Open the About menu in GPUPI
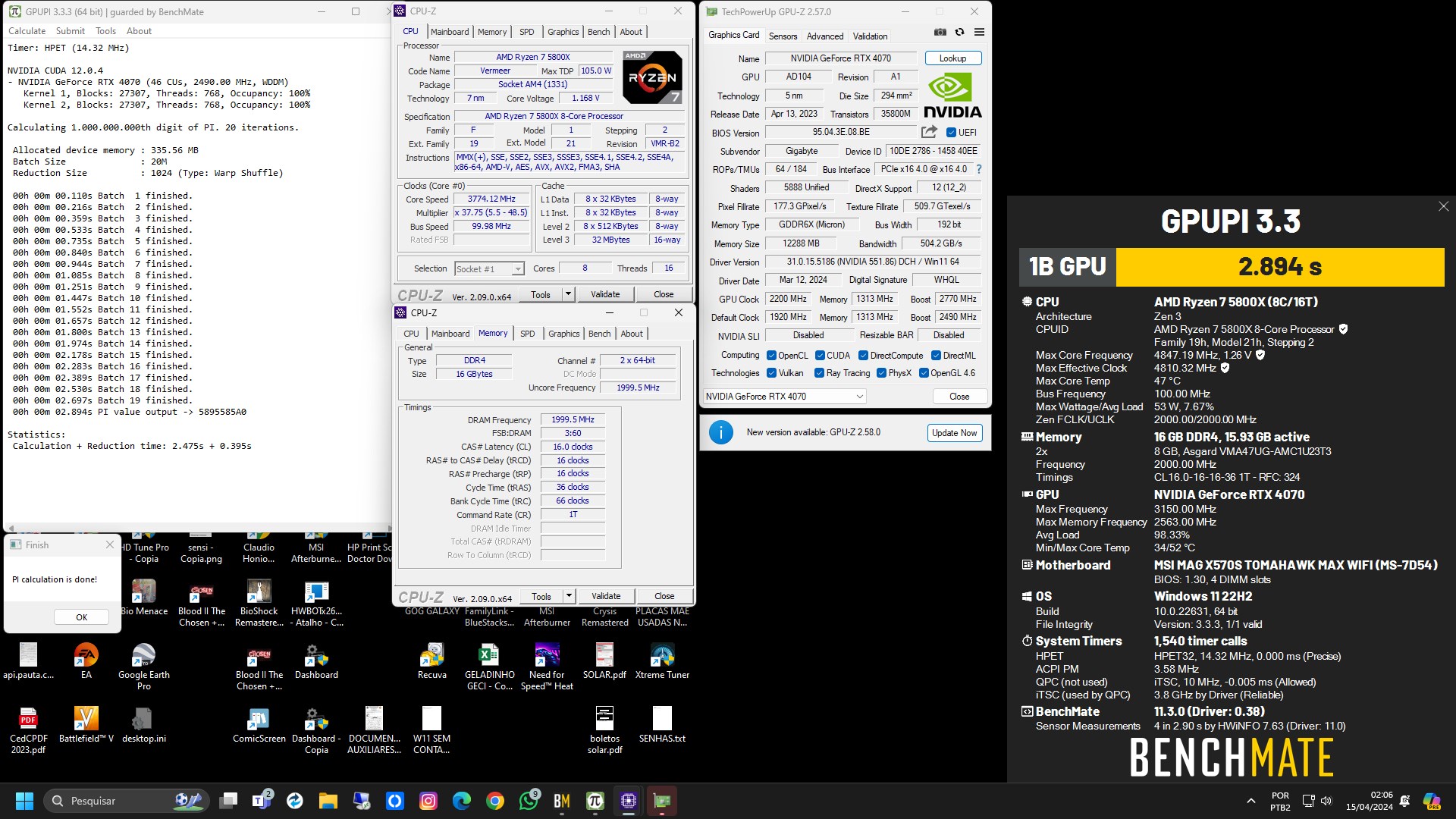Screen dimensions: 1456x819 pos(139,31)
